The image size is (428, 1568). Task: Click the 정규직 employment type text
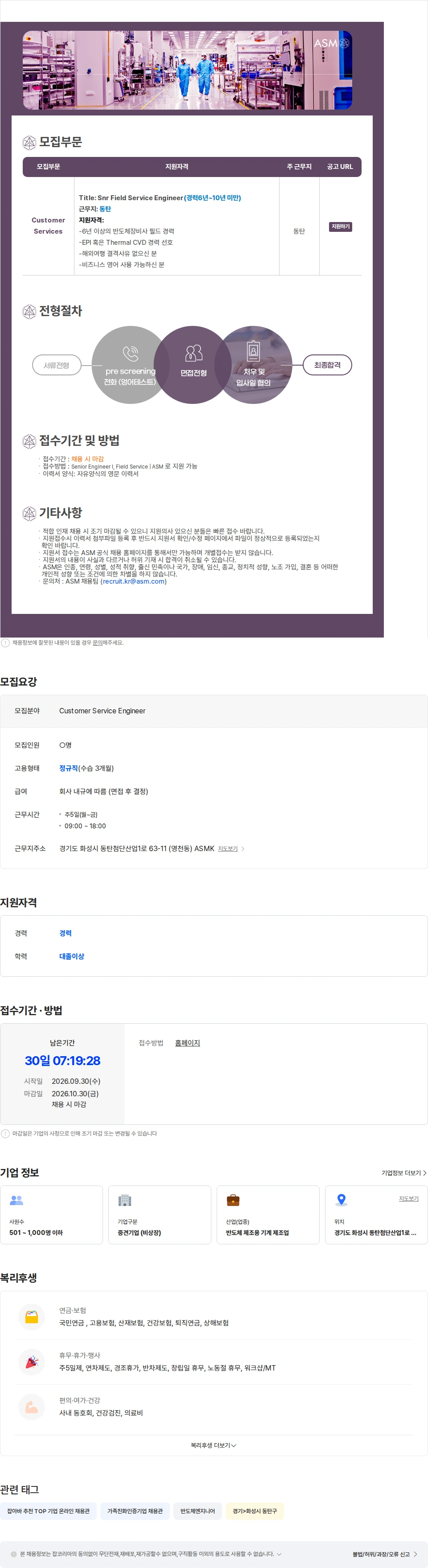[69, 768]
